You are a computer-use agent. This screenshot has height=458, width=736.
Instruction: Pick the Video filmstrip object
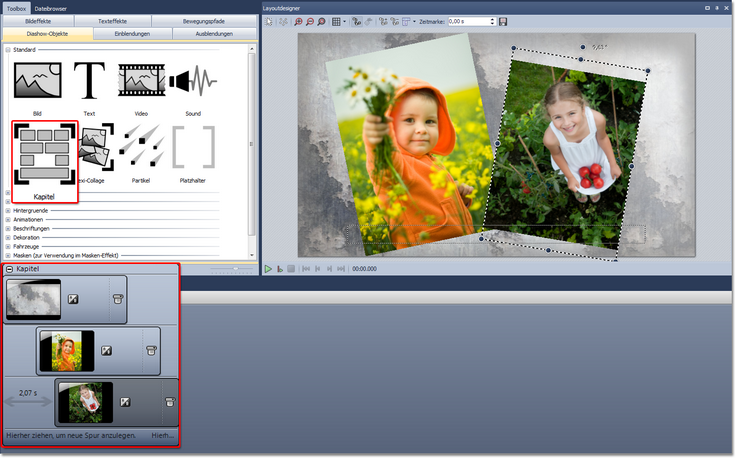(141, 80)
